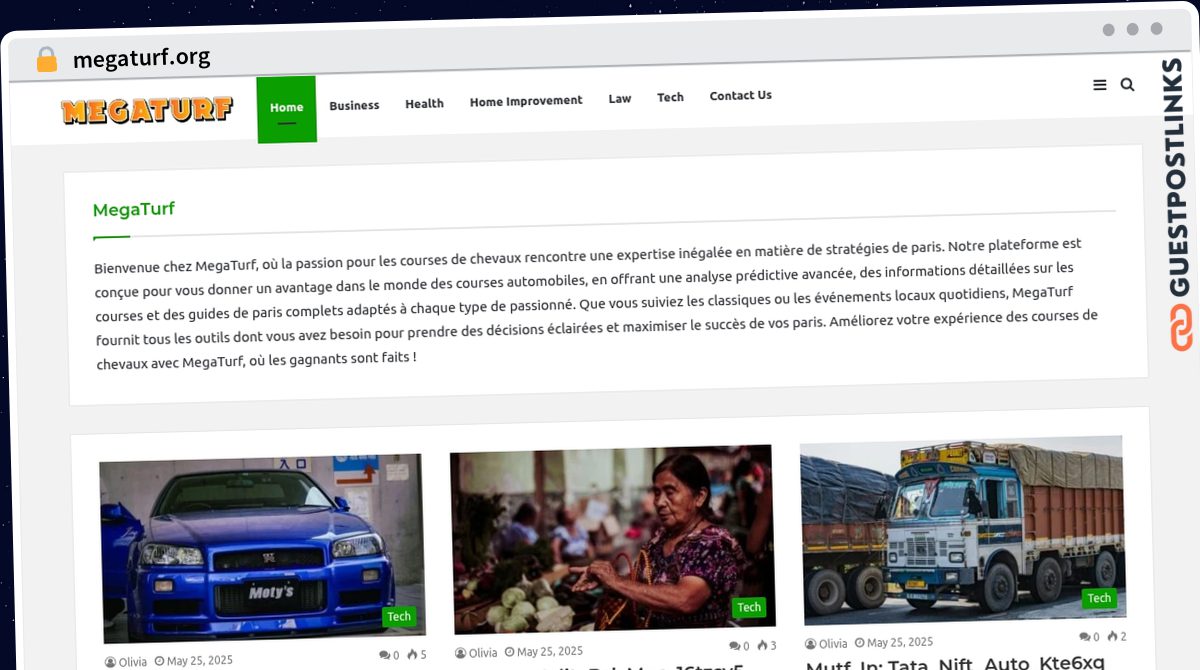Viewport: 1200px width, 670px height.
Task: Select the Health menu item
Action: tap(424, 103)
